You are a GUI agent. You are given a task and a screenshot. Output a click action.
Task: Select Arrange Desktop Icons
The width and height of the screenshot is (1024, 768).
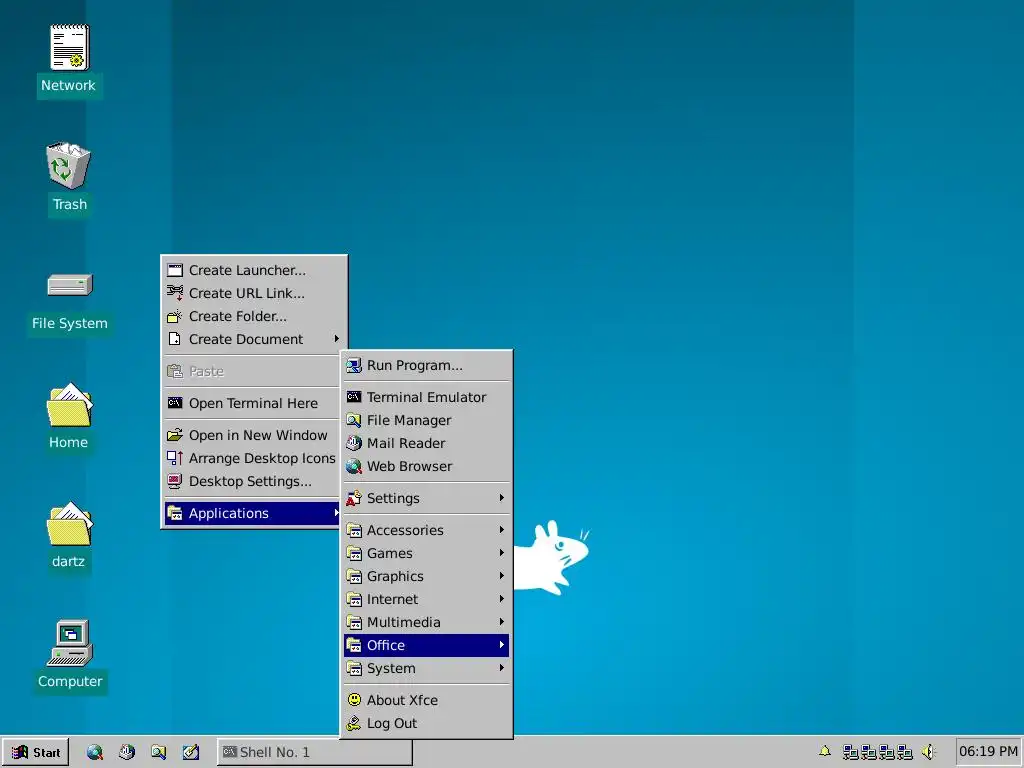tap(253, 458)
